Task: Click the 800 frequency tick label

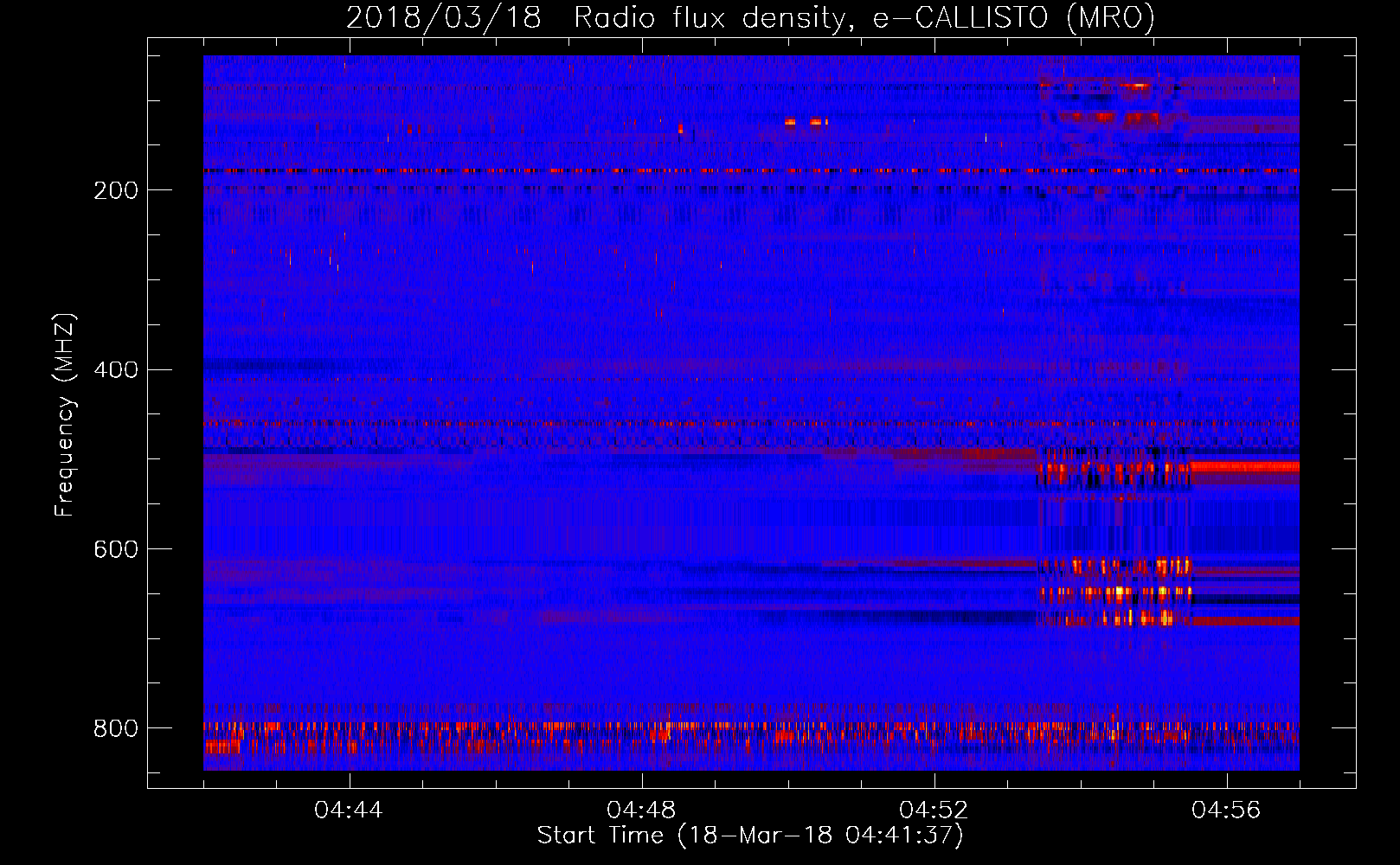Action: 116,728
